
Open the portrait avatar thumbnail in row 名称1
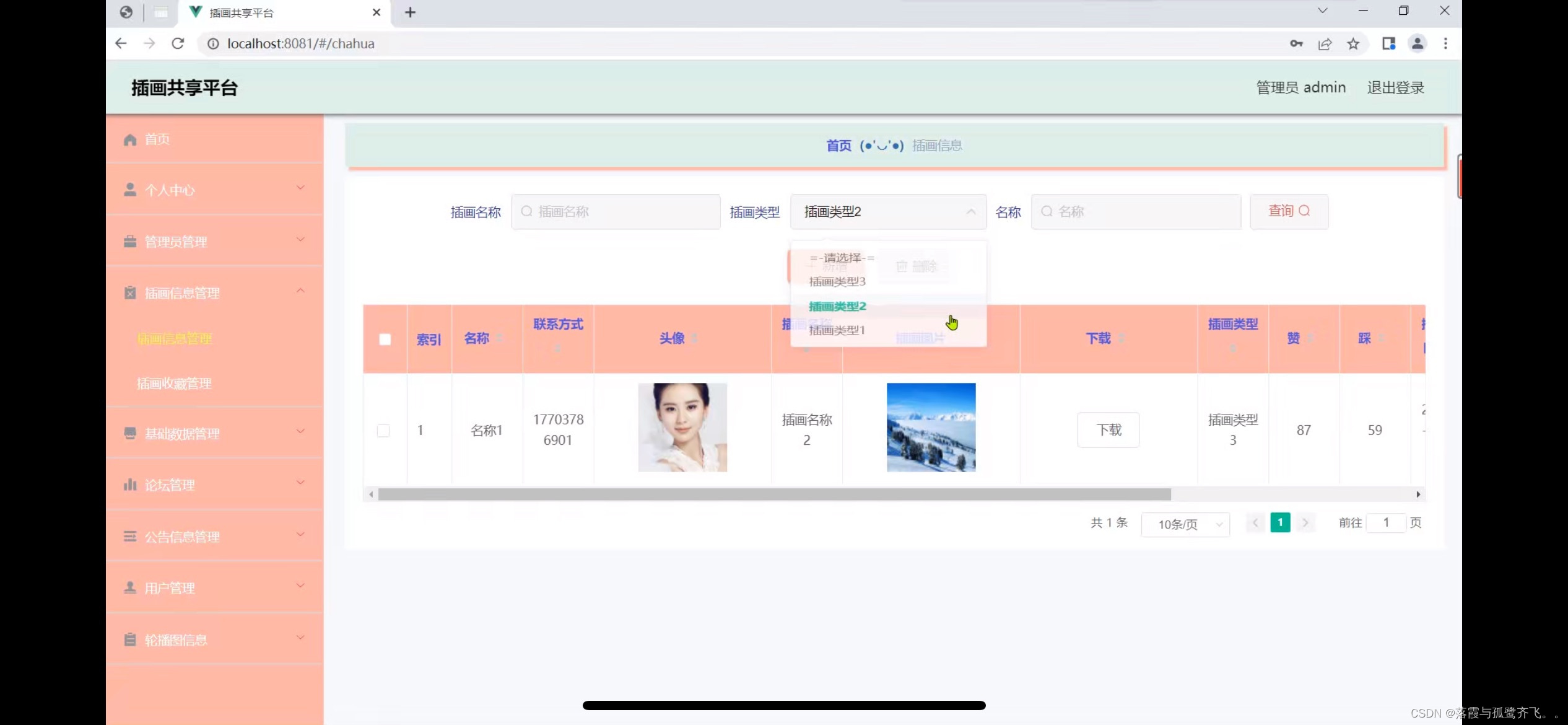(682, 428)
